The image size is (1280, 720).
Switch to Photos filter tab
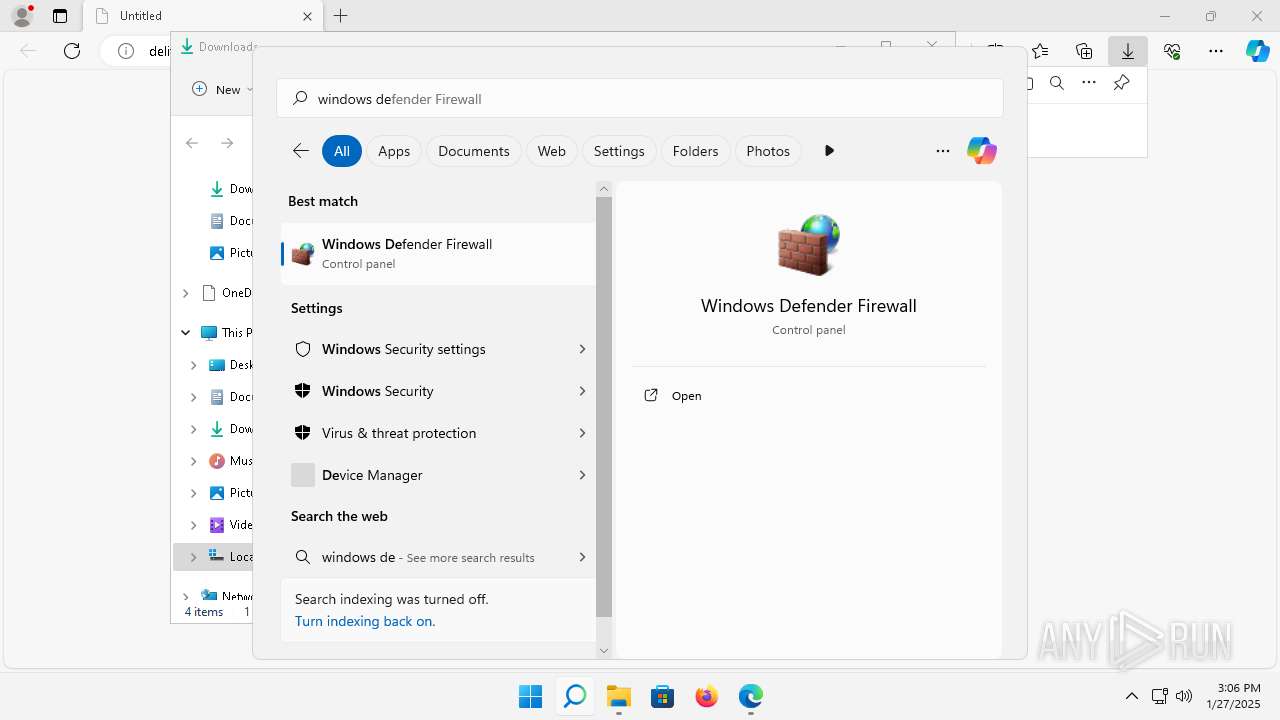coord(768,151)
